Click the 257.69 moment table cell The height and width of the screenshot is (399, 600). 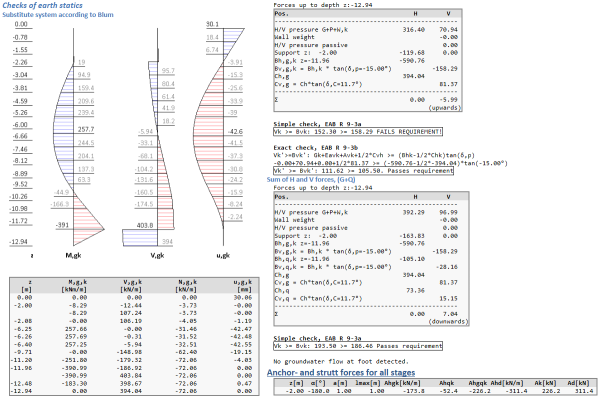click(x=76, y=337)
